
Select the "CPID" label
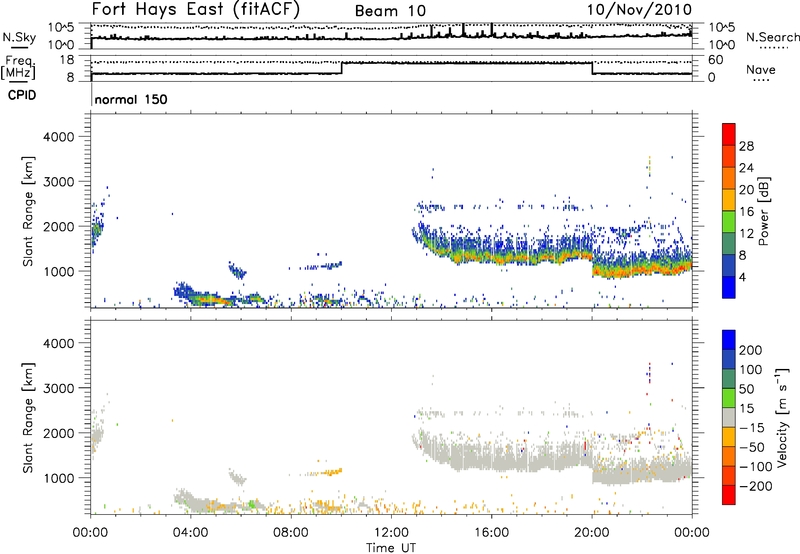tap(22, 95)
